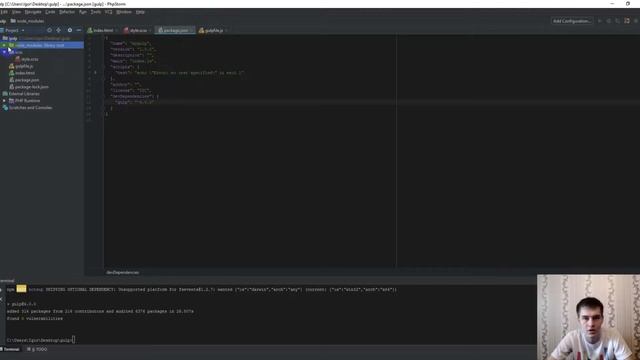The width and height of the screenshot is (640, 360).
Task: Click node_modules breadcrumb in navigation bar
Action: coord(28,21)
